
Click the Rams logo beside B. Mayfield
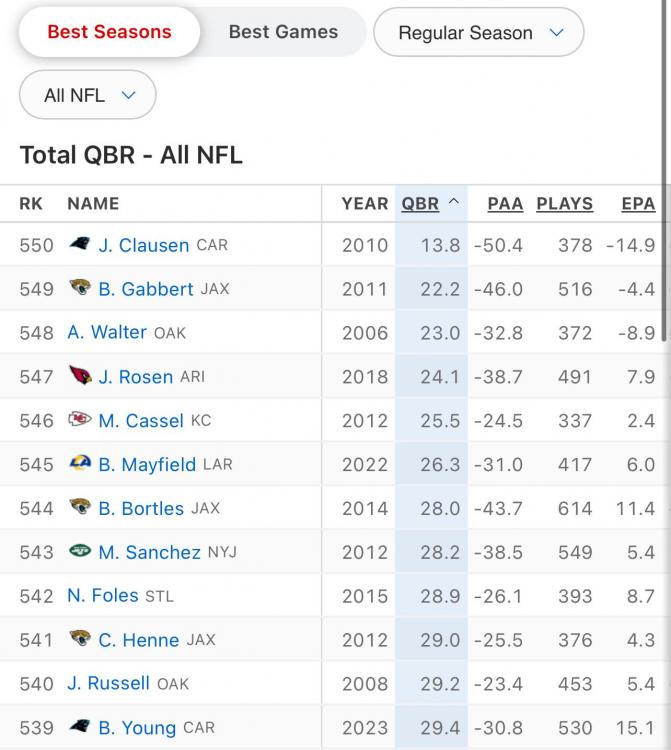tap(80, 465)
